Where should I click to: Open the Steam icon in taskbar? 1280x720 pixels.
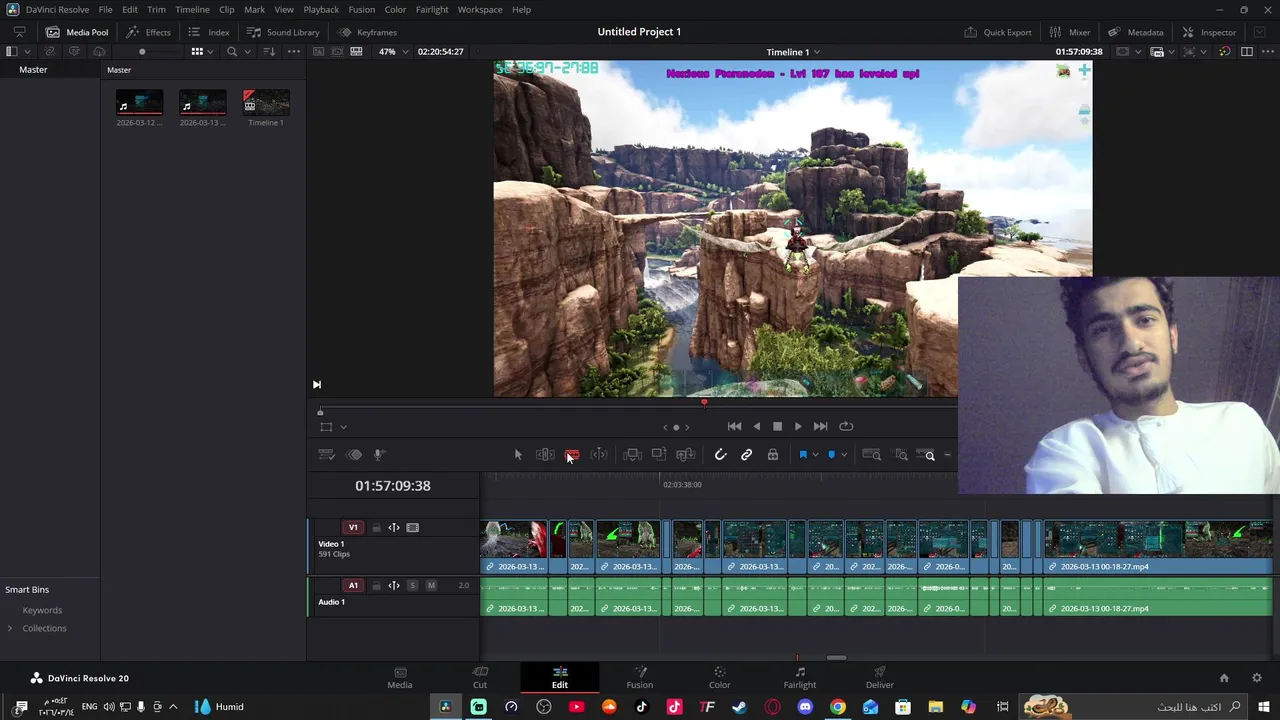739,707
